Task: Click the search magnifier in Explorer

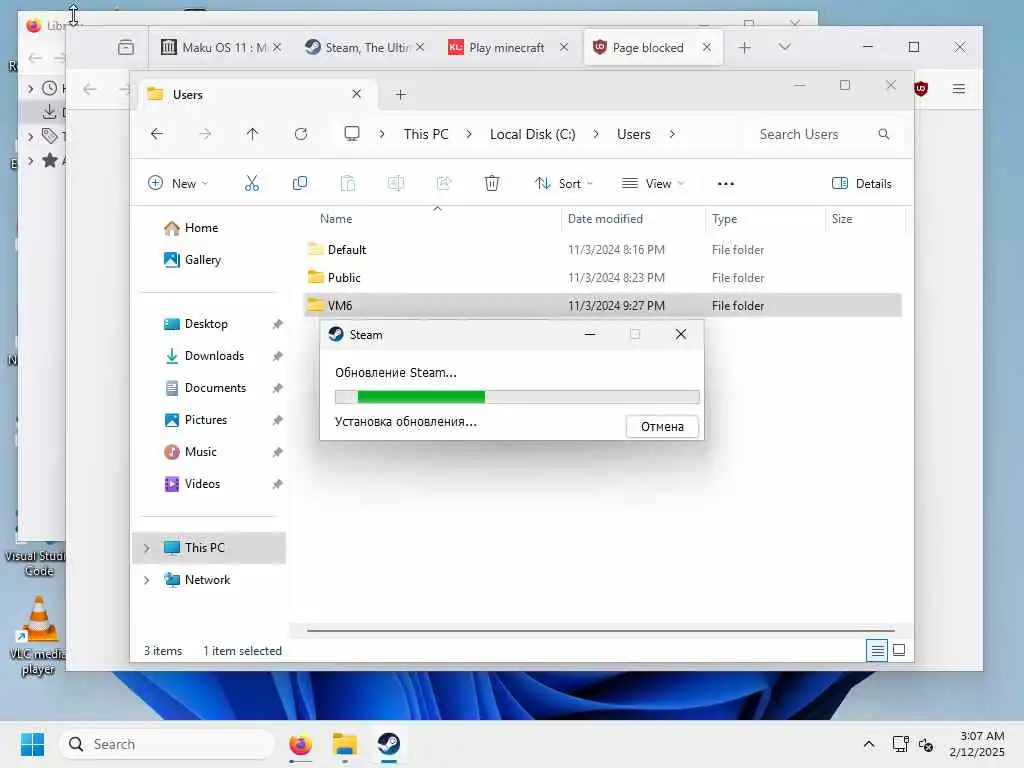Action: coord(884,134)
